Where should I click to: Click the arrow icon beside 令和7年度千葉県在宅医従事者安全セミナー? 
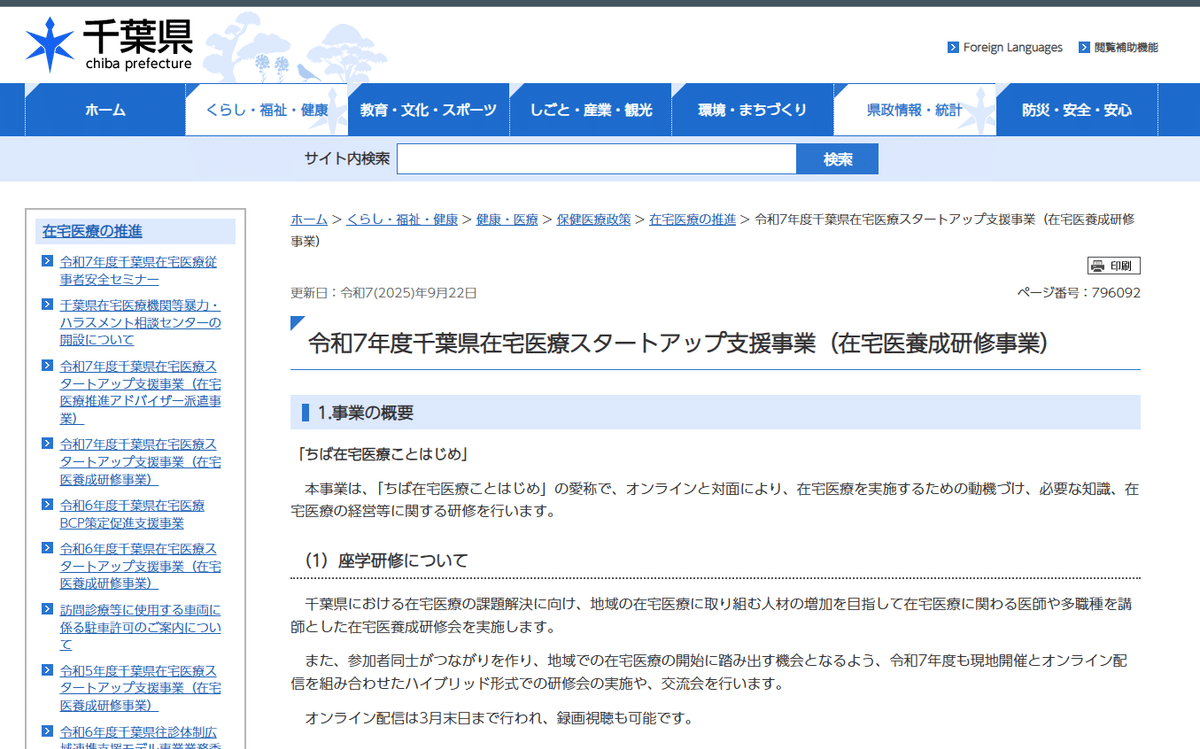(46, 261)
